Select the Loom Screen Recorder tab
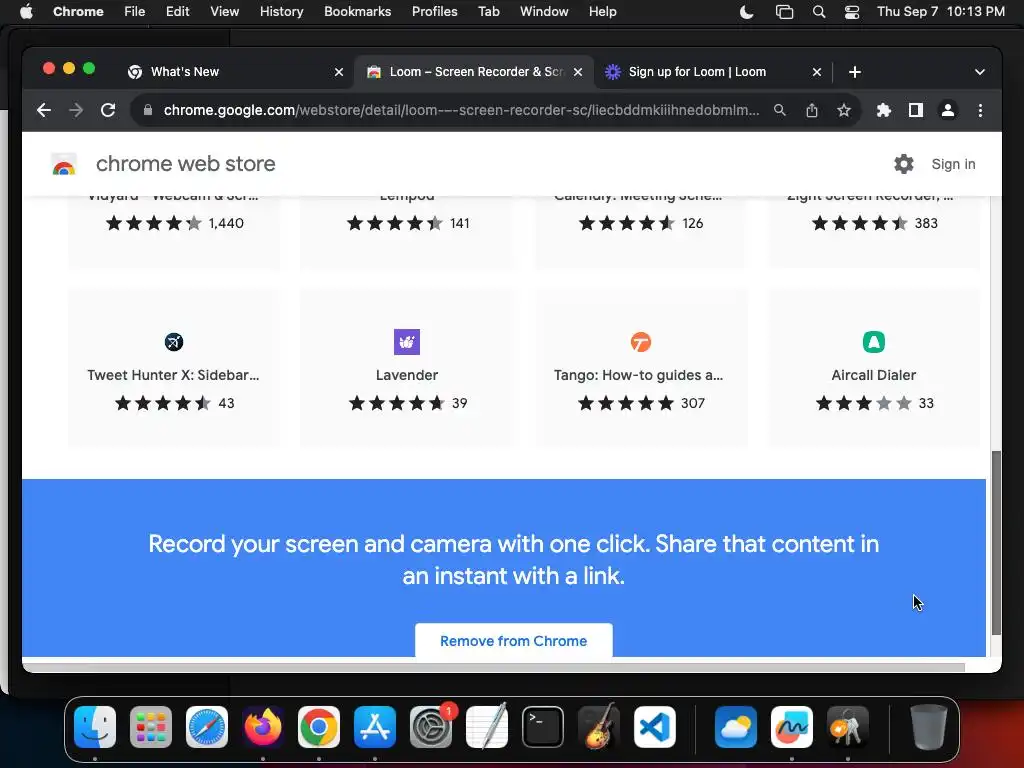 [474, 72]
